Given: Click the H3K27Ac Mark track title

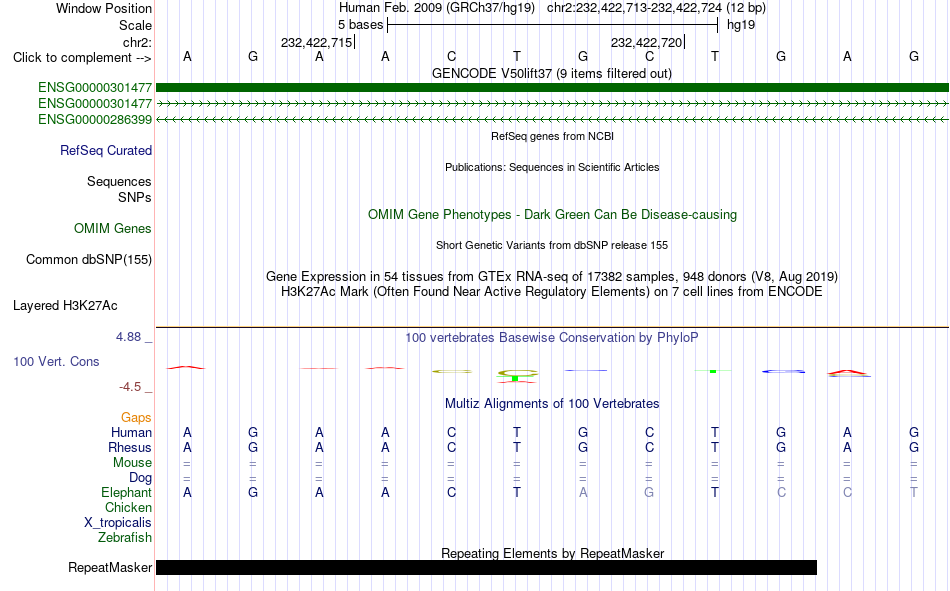Looking at the screenshot, I should (552, 292).
